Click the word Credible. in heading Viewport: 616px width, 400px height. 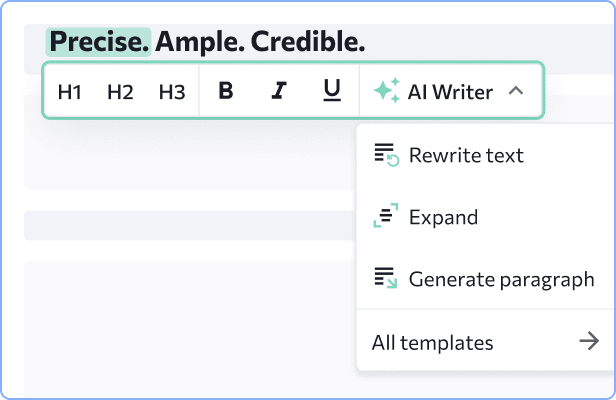pos(308,42)
